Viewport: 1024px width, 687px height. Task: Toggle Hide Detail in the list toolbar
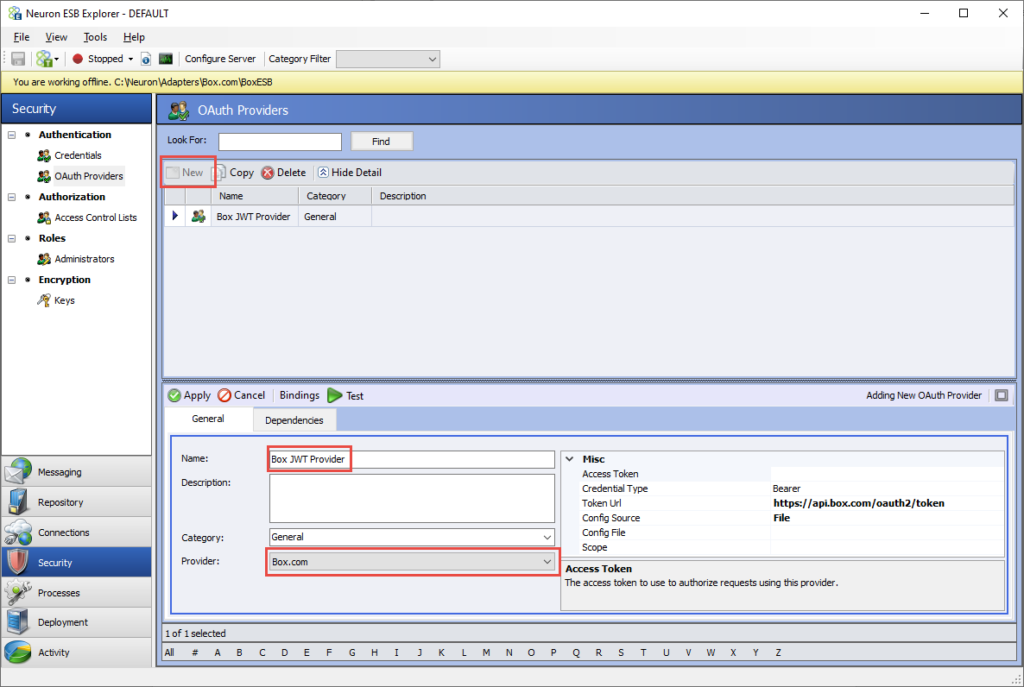[349, 172]
